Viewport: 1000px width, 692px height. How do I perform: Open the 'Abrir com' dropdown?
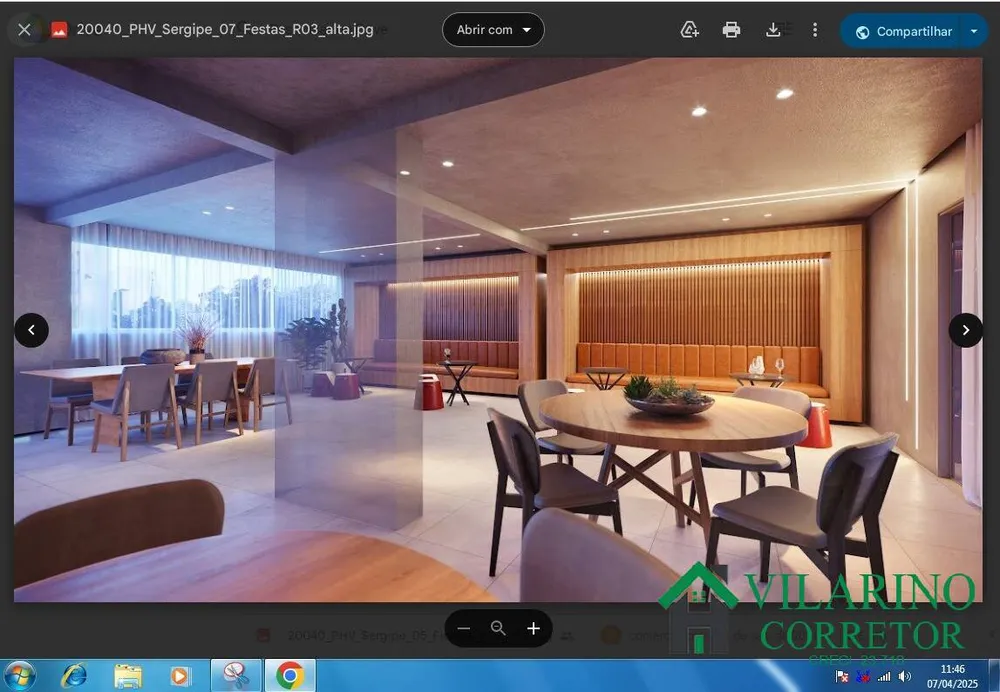[x=493, y=30]
